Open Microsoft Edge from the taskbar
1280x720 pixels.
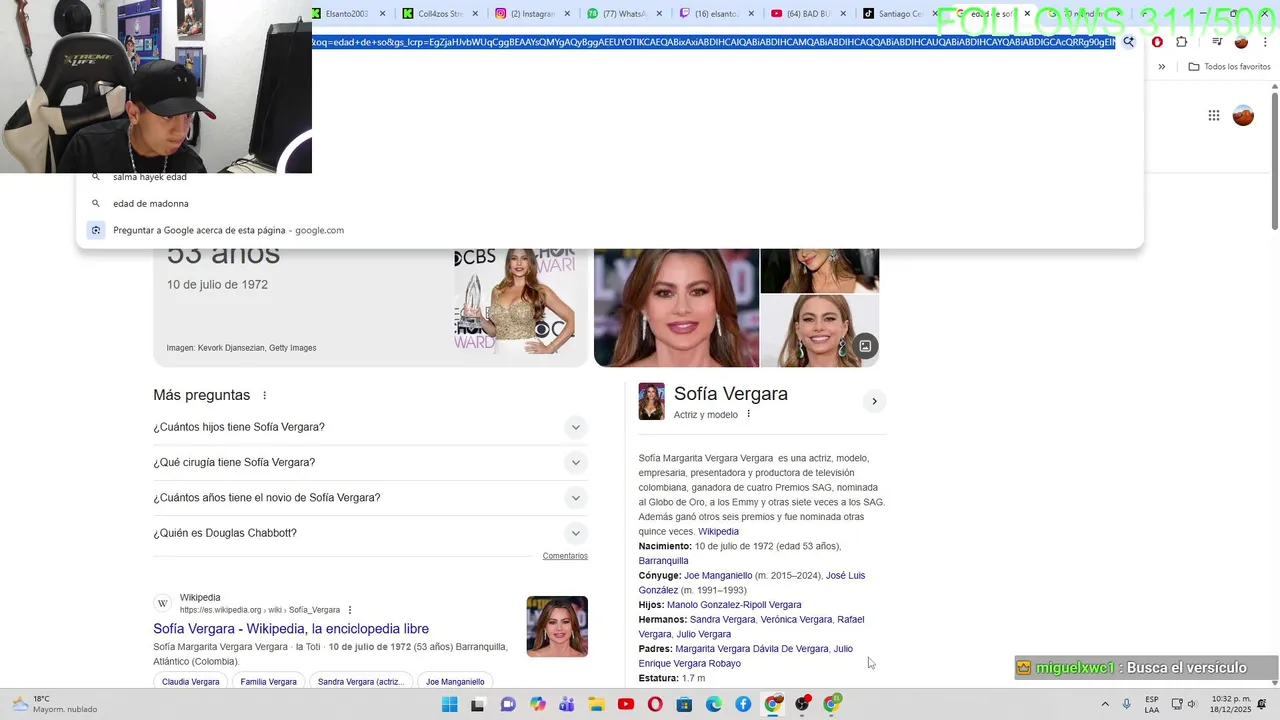714,705
